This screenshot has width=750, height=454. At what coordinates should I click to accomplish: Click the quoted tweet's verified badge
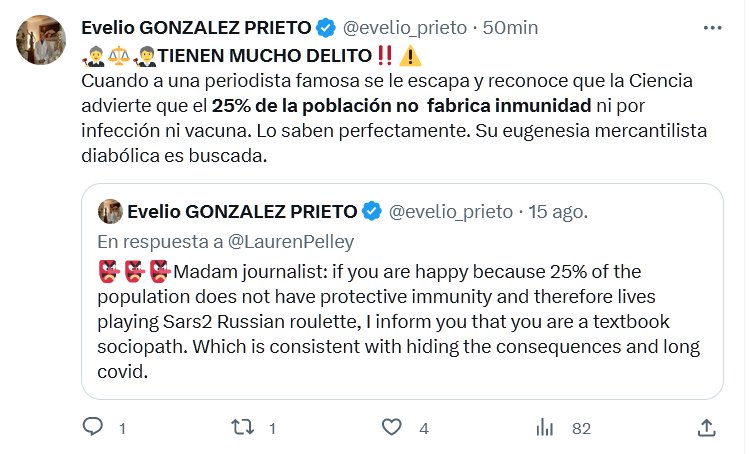[x=371, y=211]
